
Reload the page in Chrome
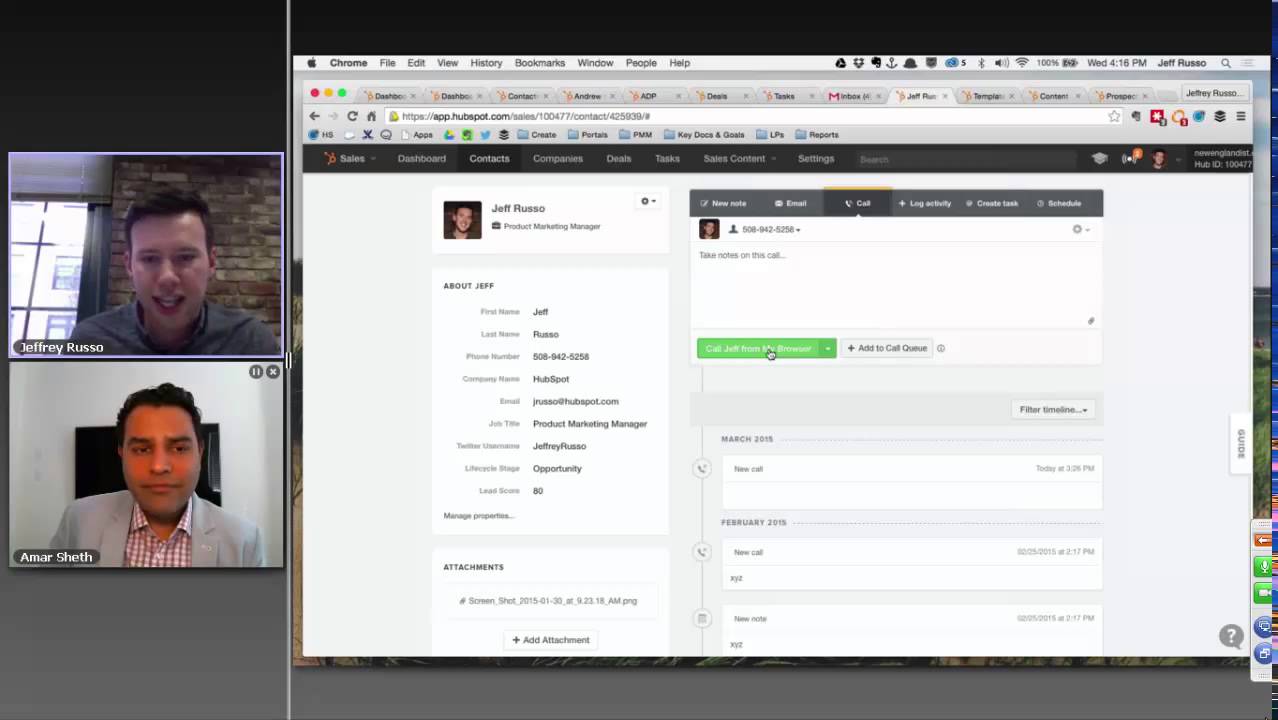[x=352, y=116]
